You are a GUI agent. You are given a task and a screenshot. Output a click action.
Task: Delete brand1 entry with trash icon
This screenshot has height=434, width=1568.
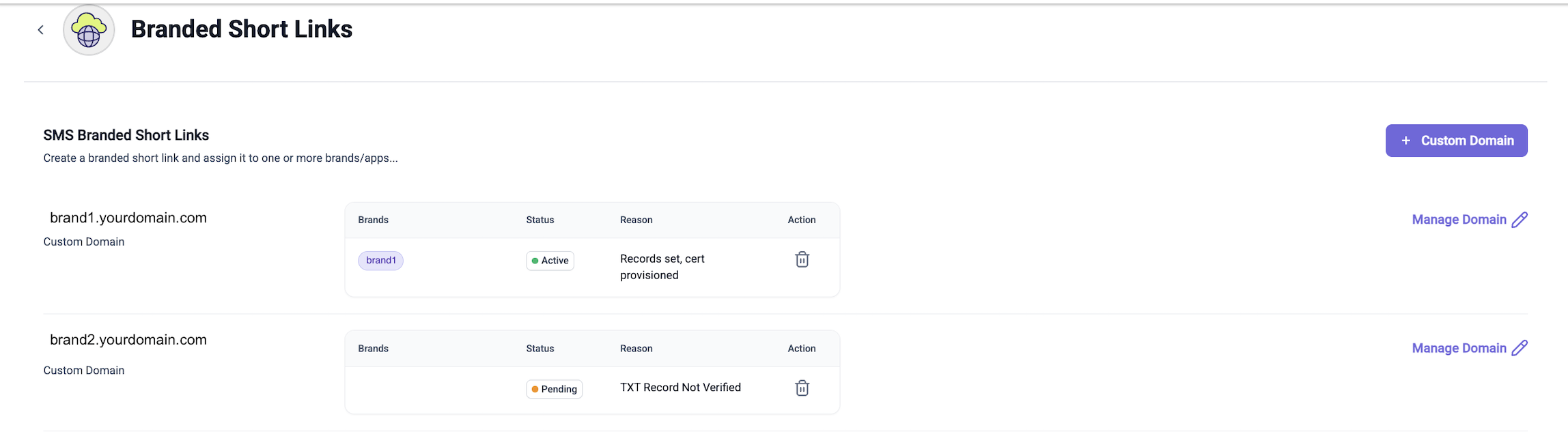802,259
